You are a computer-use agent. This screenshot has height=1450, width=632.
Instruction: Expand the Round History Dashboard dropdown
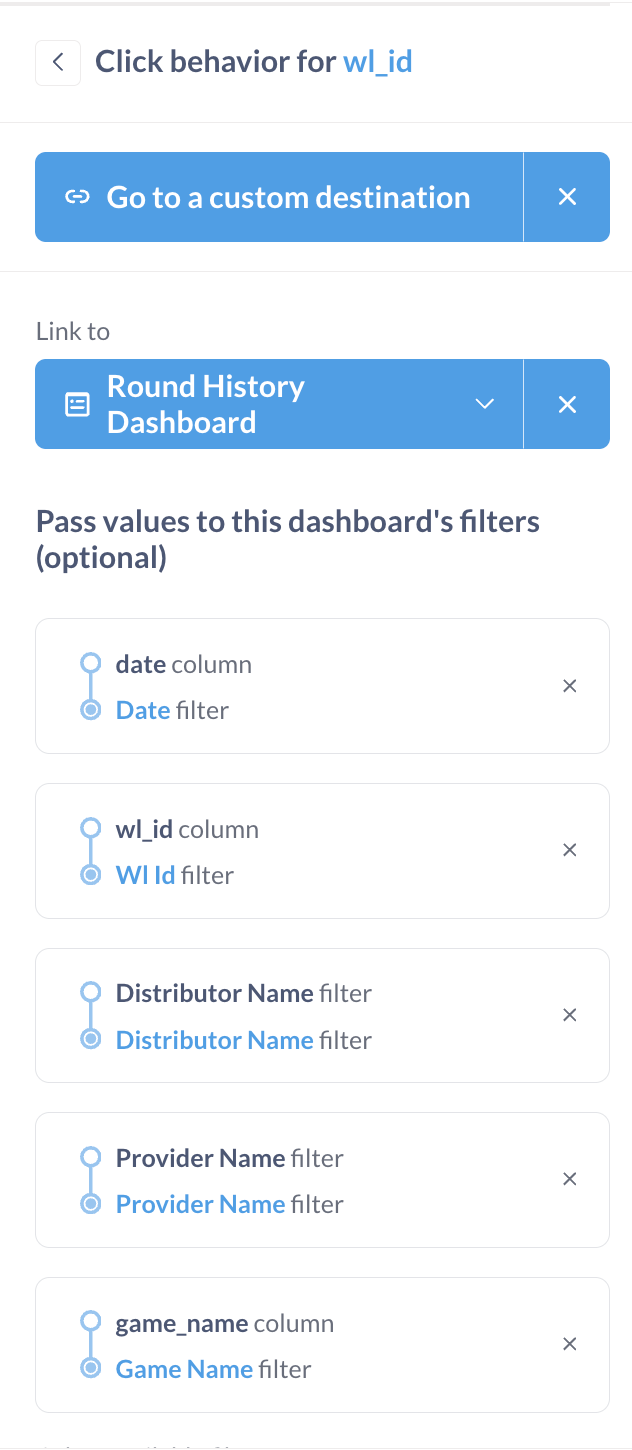(x=485, y=404)
